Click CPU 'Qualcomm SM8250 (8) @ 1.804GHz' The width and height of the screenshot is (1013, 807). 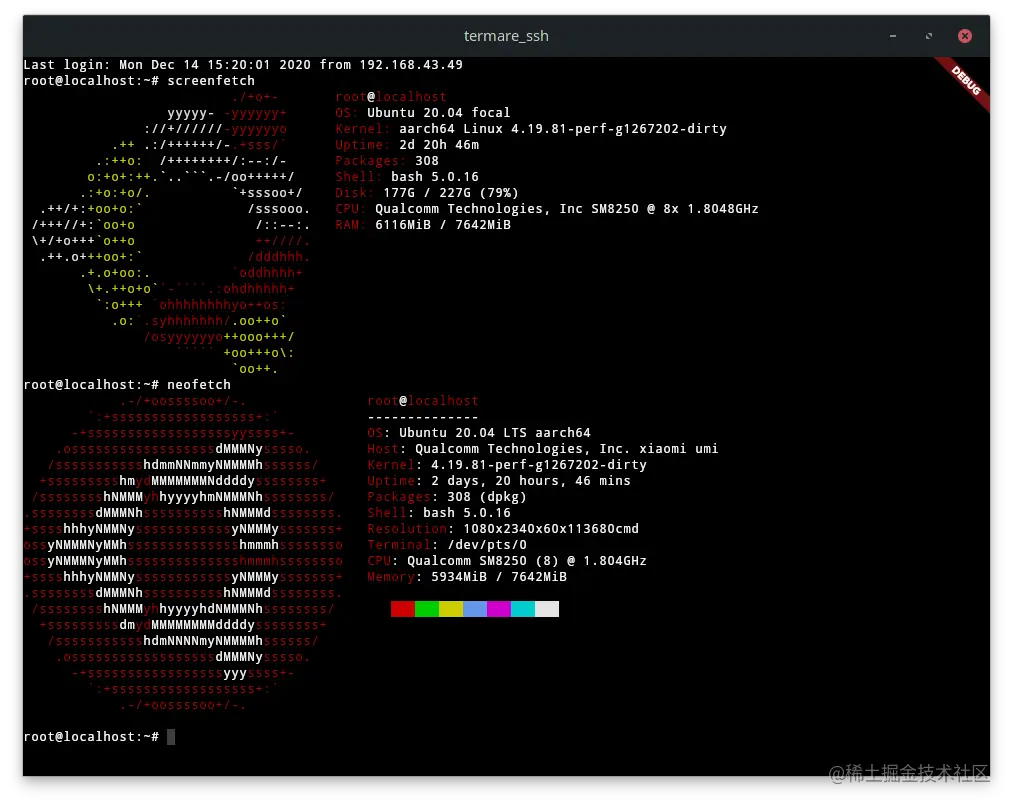coord(527,561)
